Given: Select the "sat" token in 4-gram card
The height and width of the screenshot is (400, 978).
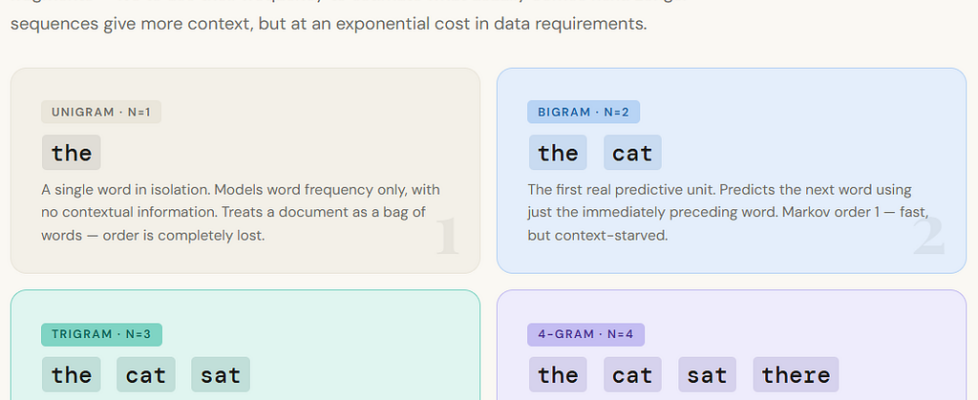Looking at the screenshot, I should [707, 375].
